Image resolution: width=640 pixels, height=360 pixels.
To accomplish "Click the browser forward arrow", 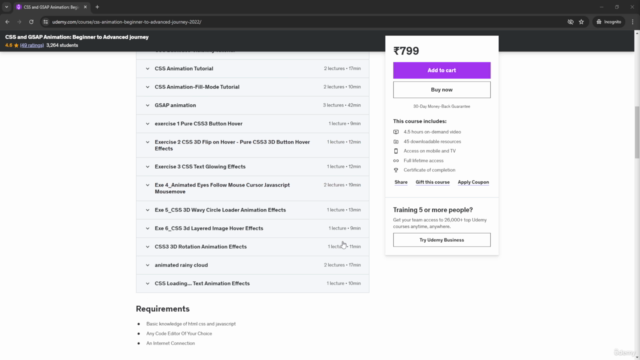I will [19, 22].
